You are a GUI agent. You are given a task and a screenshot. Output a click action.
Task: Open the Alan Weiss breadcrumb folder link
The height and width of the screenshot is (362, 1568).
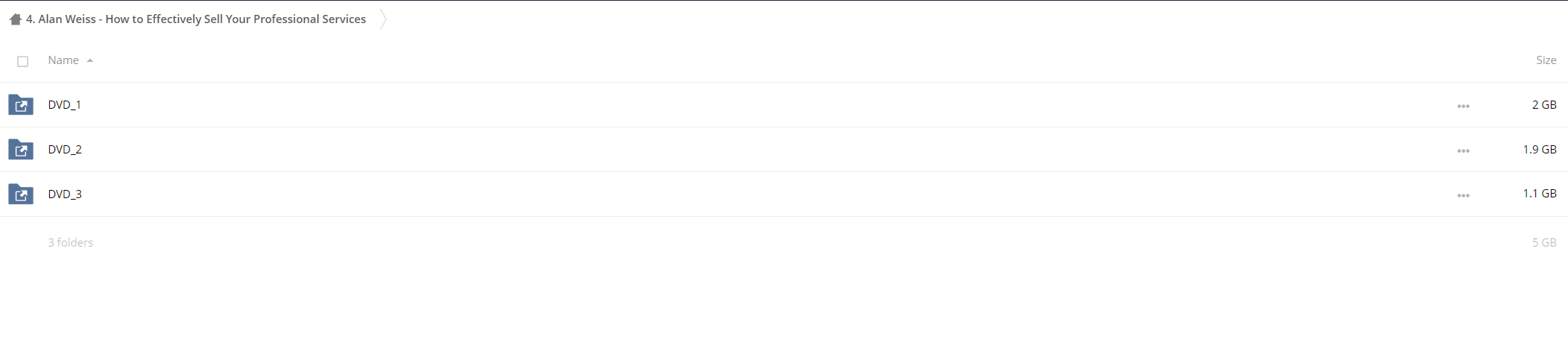tap(196, 19)
